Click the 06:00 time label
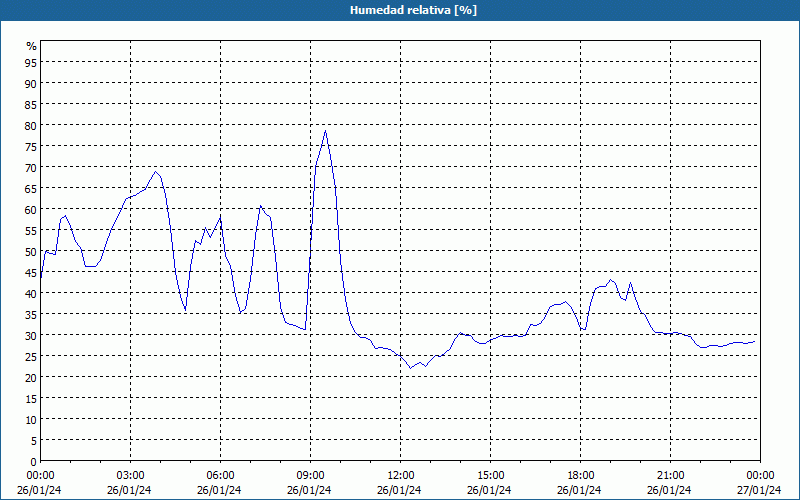This screenshot has width=800, height=500. pos(220,476)
